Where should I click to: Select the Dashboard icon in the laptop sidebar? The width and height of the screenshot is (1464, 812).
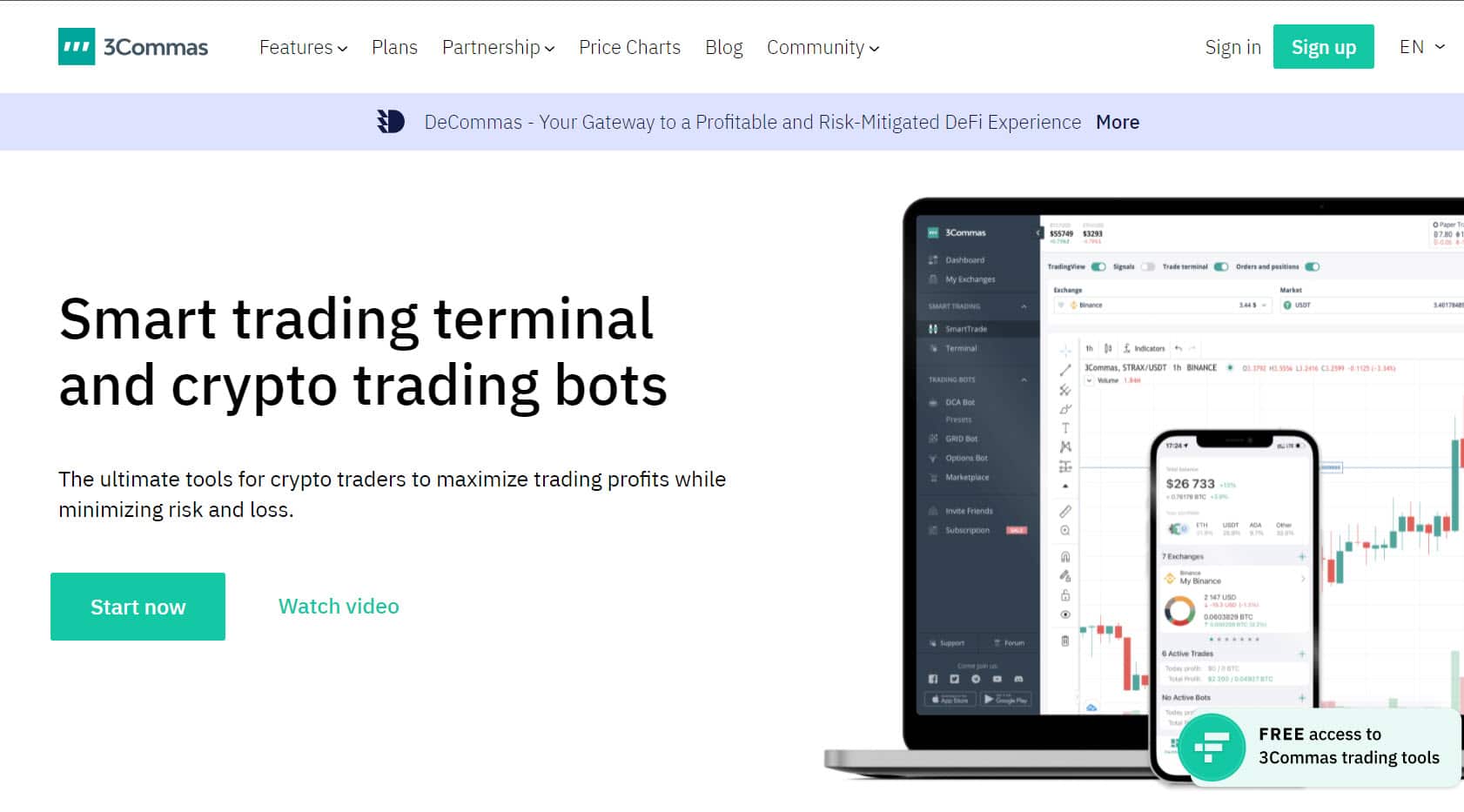(x=933, y=260)
